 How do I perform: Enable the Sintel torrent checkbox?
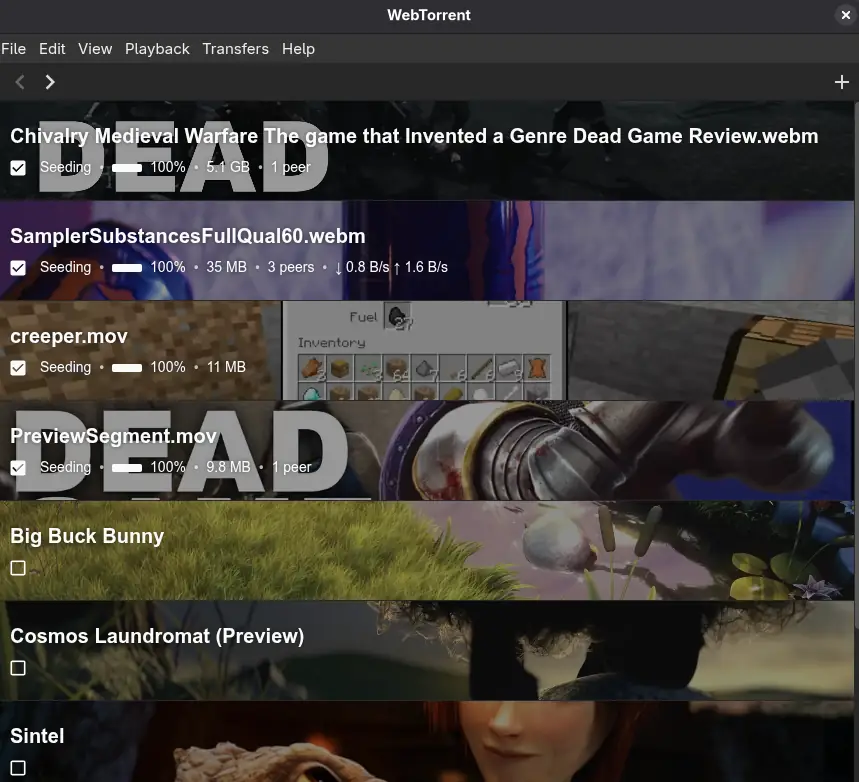click(18, 768)
